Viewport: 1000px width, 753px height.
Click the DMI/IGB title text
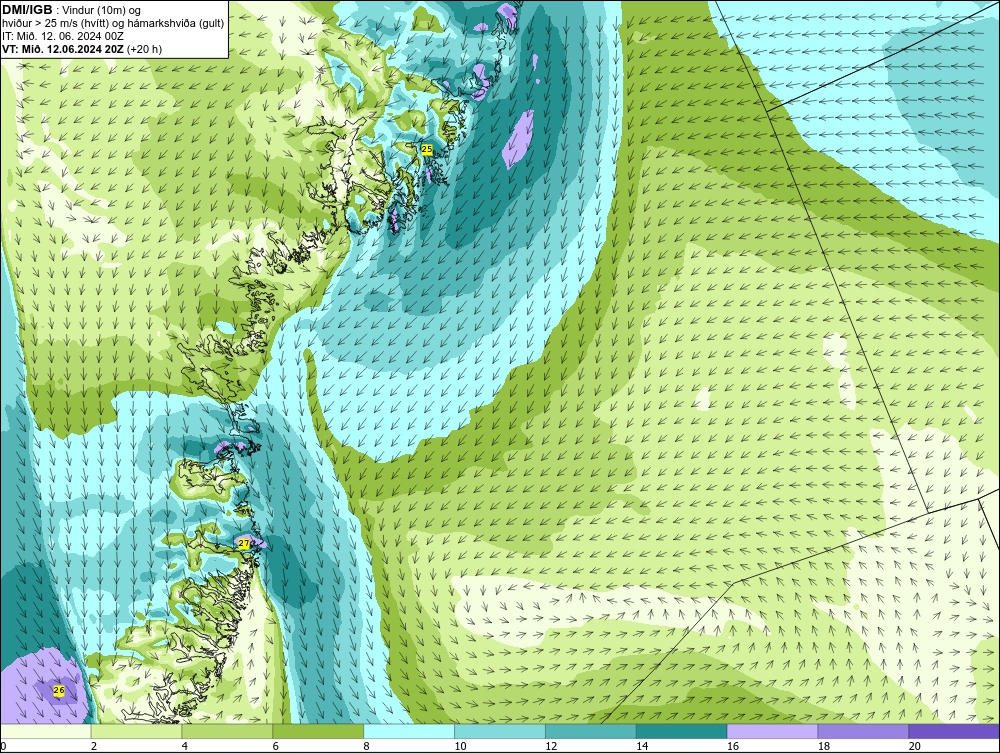pyautogui.click(x=27, y=10)
